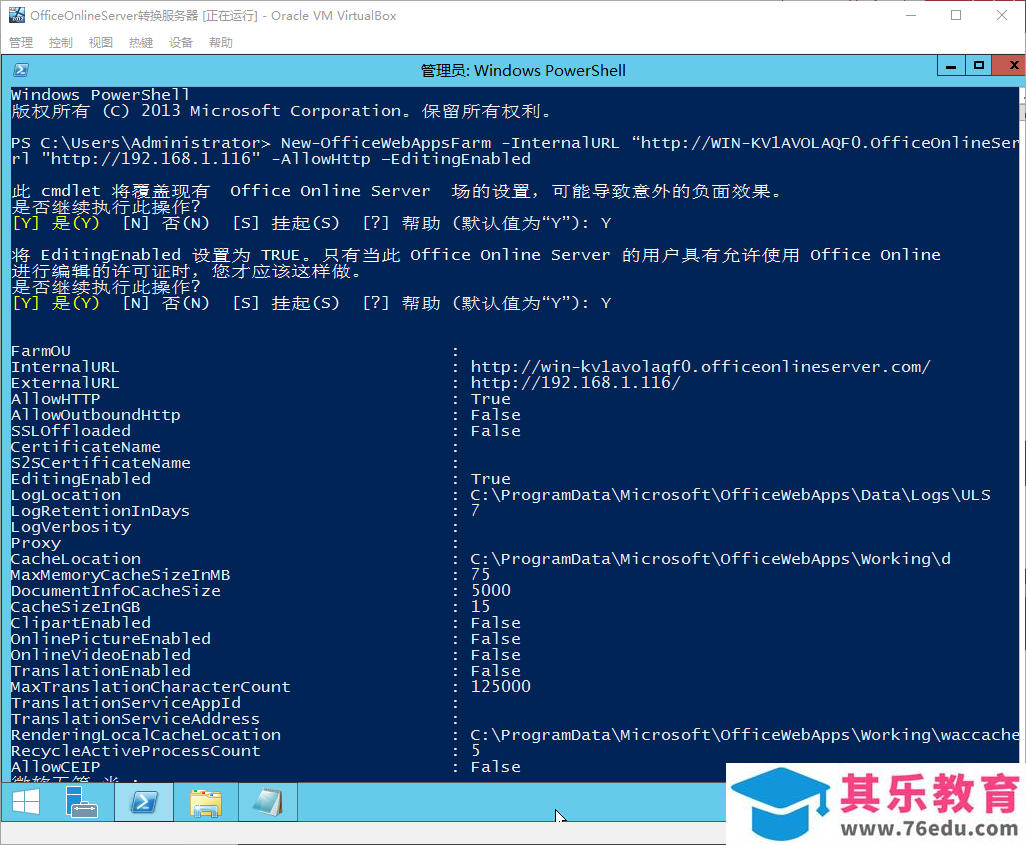
Task: Minimize the VirtualBox window
Action: [x=911, y=15]
